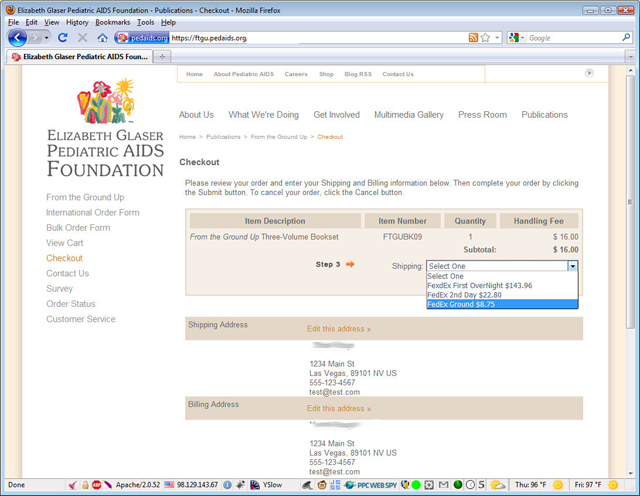
Task: Choose FexdEx First OverNight $143.96 option
Action: click(x=502, y=285)
